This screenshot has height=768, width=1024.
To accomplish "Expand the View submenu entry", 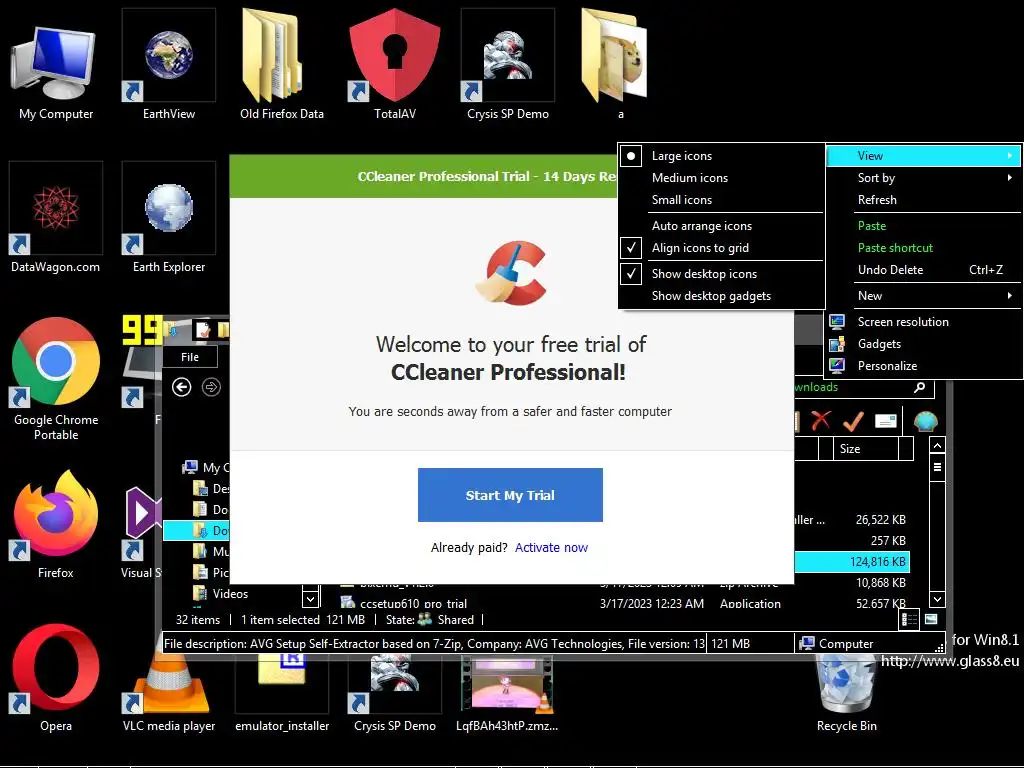I will tap(923, 156).
